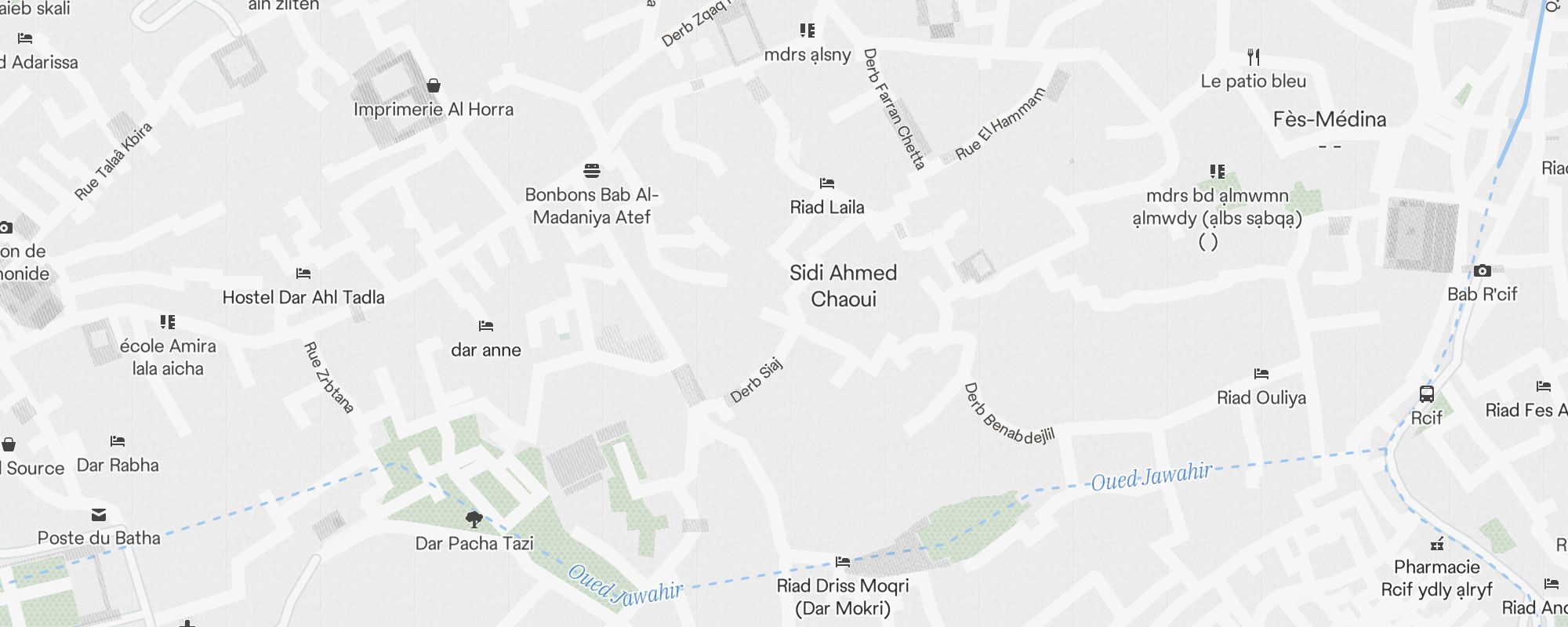1568x627 pixels.
Task: Click the bed icon above dar anne
Action: 486,326
